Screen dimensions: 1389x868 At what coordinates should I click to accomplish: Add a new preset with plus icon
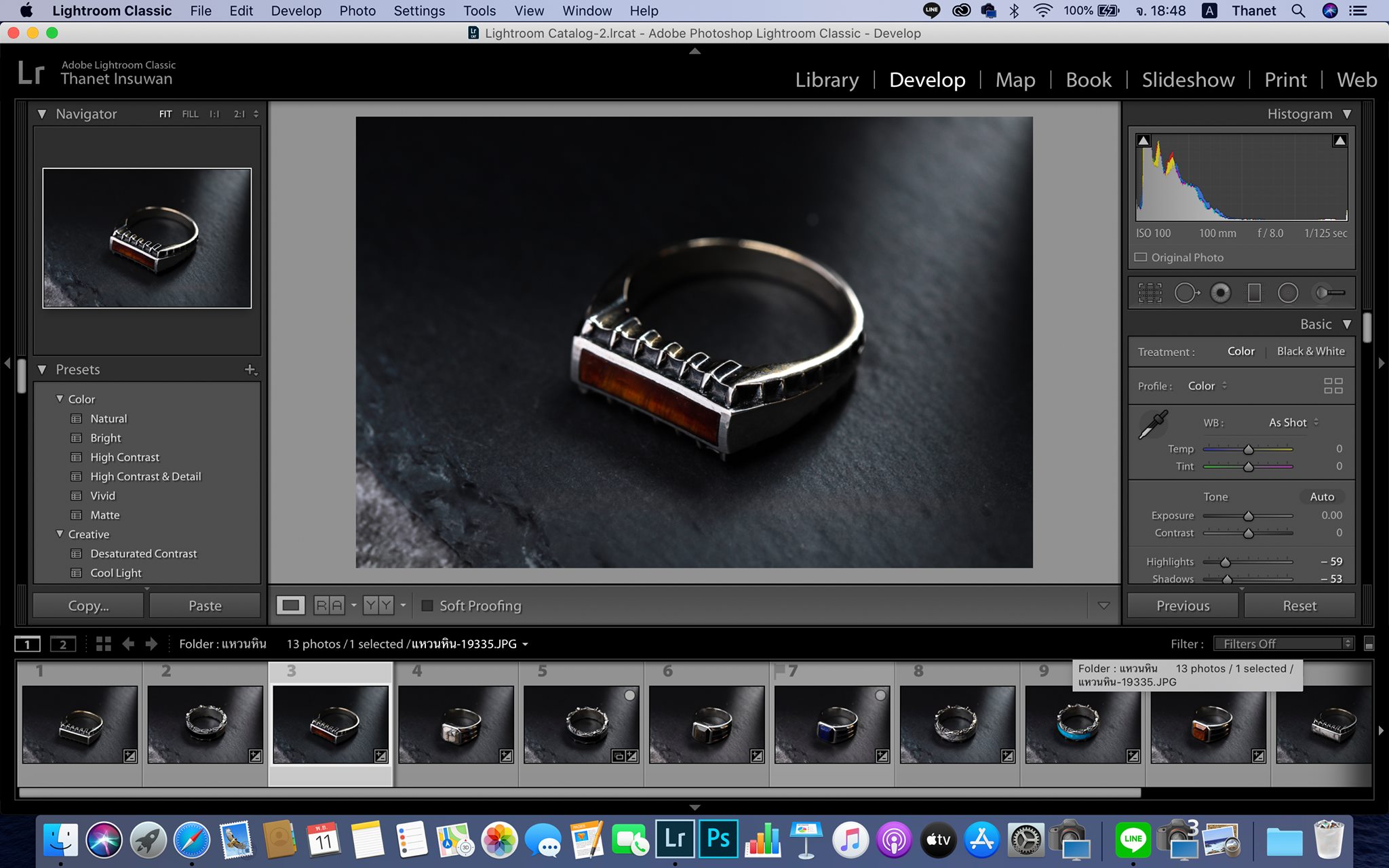pos(250,370)
